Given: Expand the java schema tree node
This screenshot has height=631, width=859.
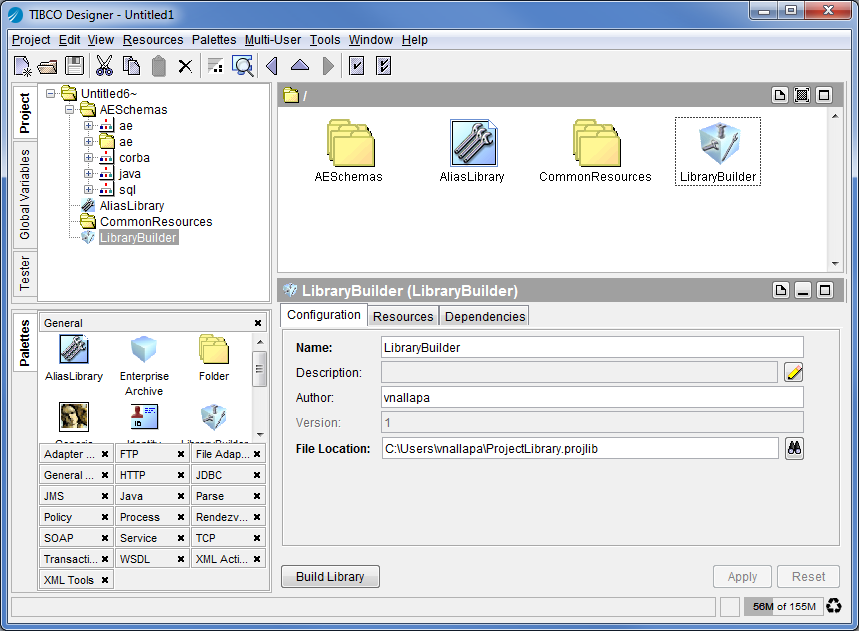Looking at the screenshot, I should click(89, 174).
